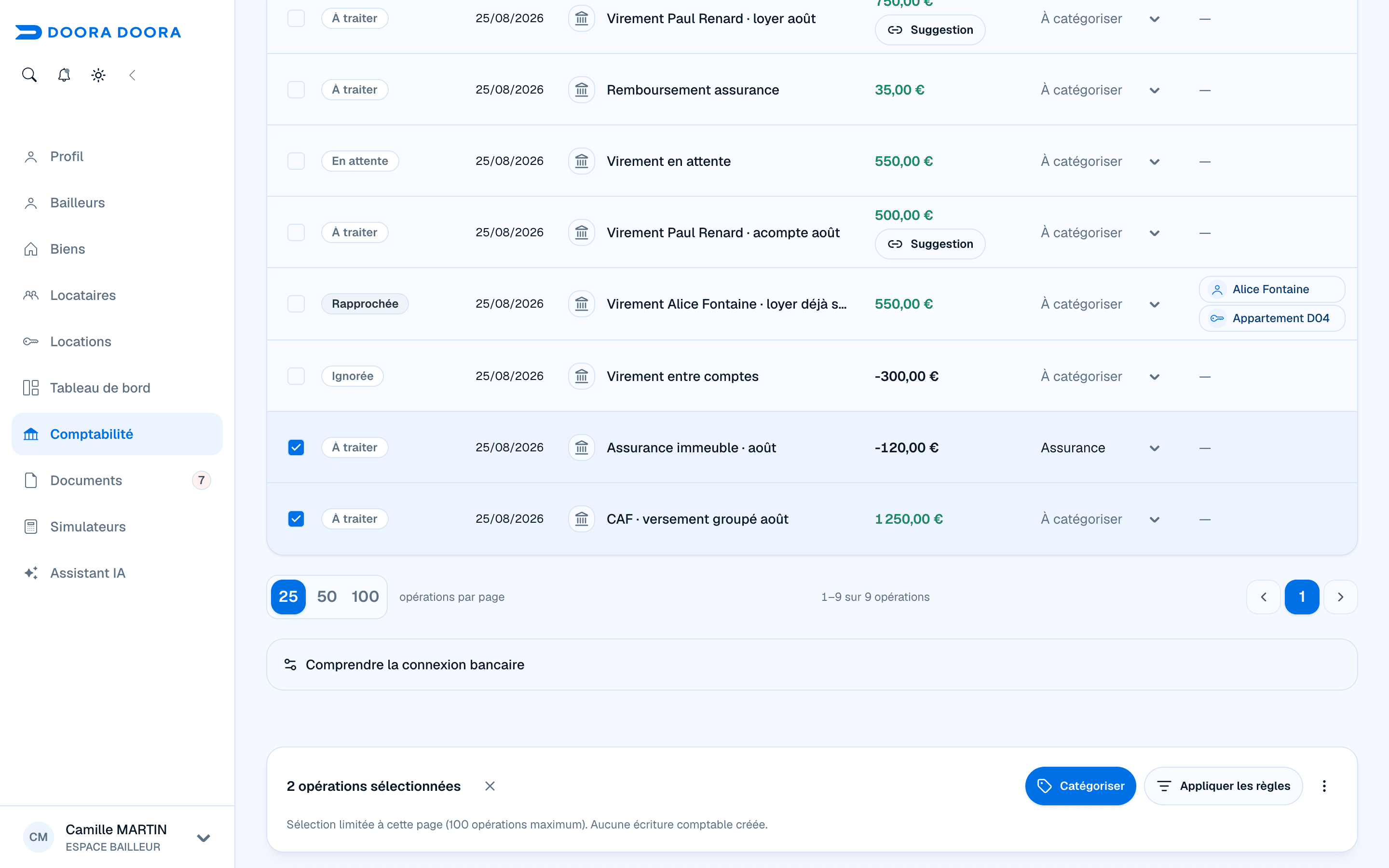Click the blue Catégoriser button

[x=1080, y=786]
